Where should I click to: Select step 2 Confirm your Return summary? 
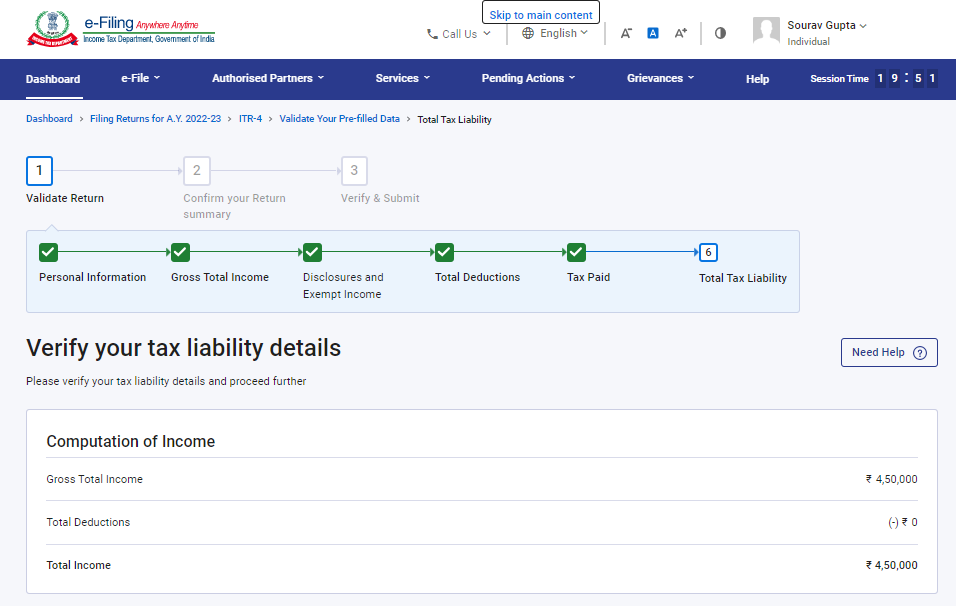click(x=197, y=171)
